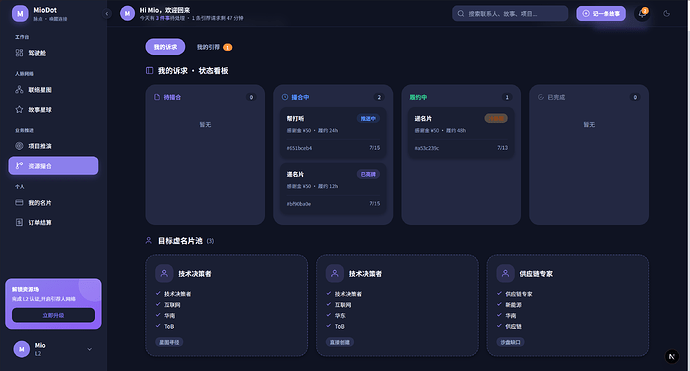Open the 递名片 card in 撮合中 column
This screenshot has width=690, height=371.
(333, 188)
